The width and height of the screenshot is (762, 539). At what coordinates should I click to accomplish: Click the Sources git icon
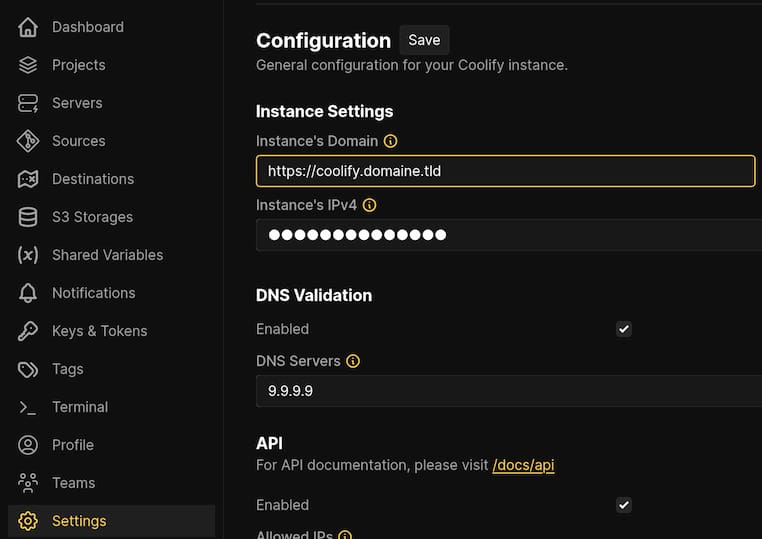click(x=28, y=141)
